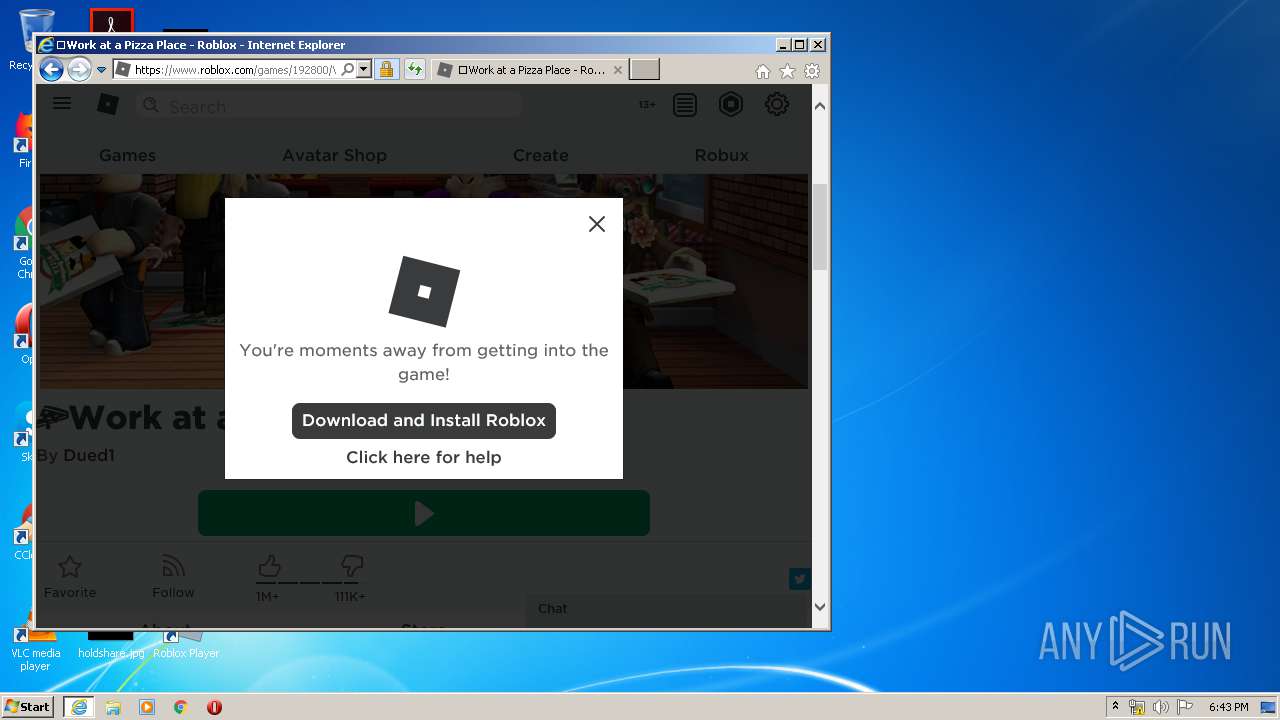Viewport: 1280px width, 720px height.
Task: Click the refresh page icon
Action: pyautogui.click(x=415, y=70)
